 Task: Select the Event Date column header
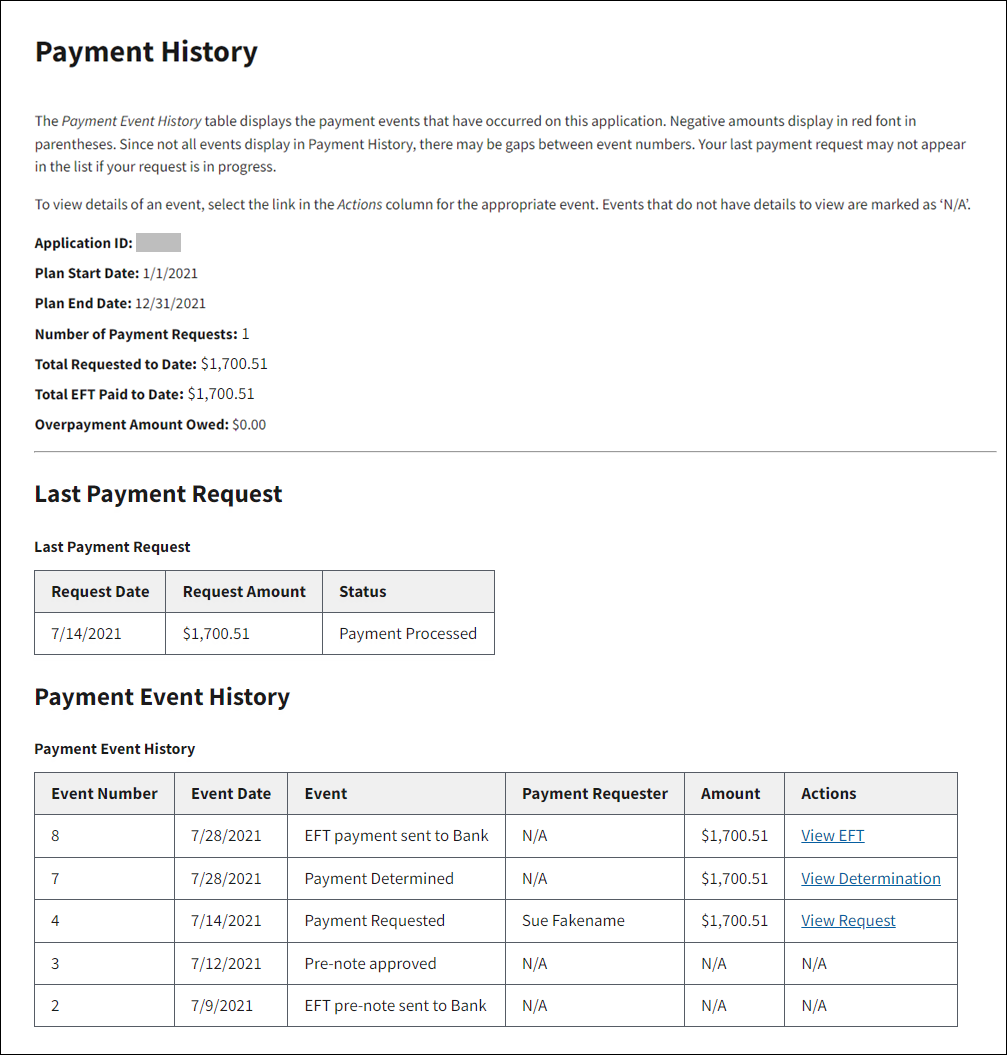231,794
